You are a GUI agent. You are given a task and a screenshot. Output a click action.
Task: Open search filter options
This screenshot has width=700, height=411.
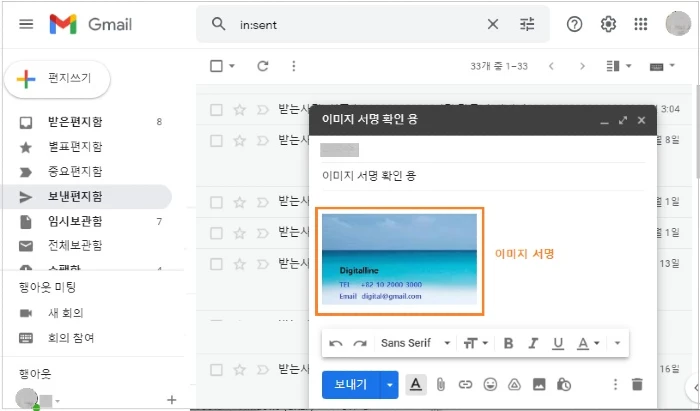tap(527, 24)
